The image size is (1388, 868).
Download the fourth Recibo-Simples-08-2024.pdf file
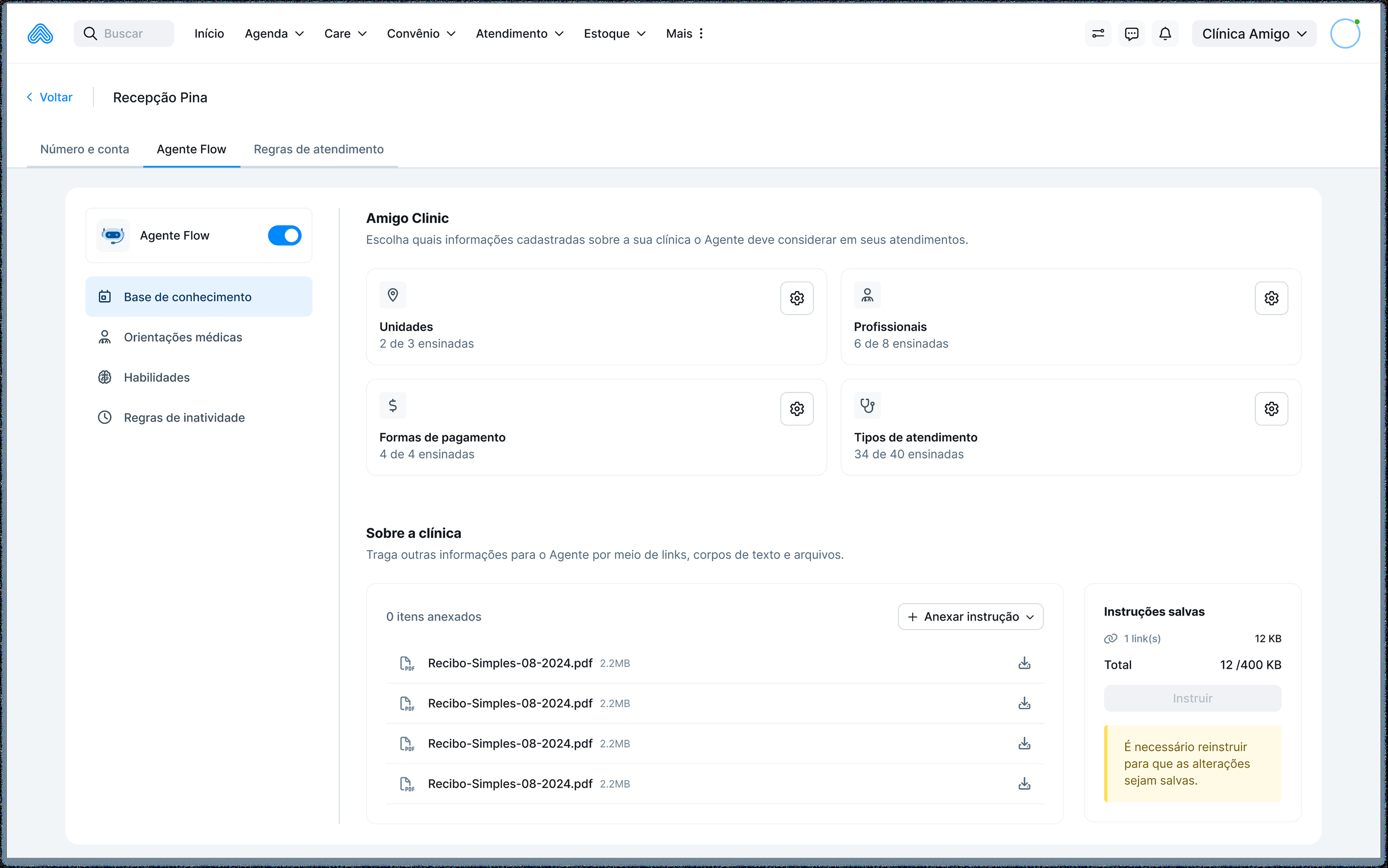pos(1024,784)
